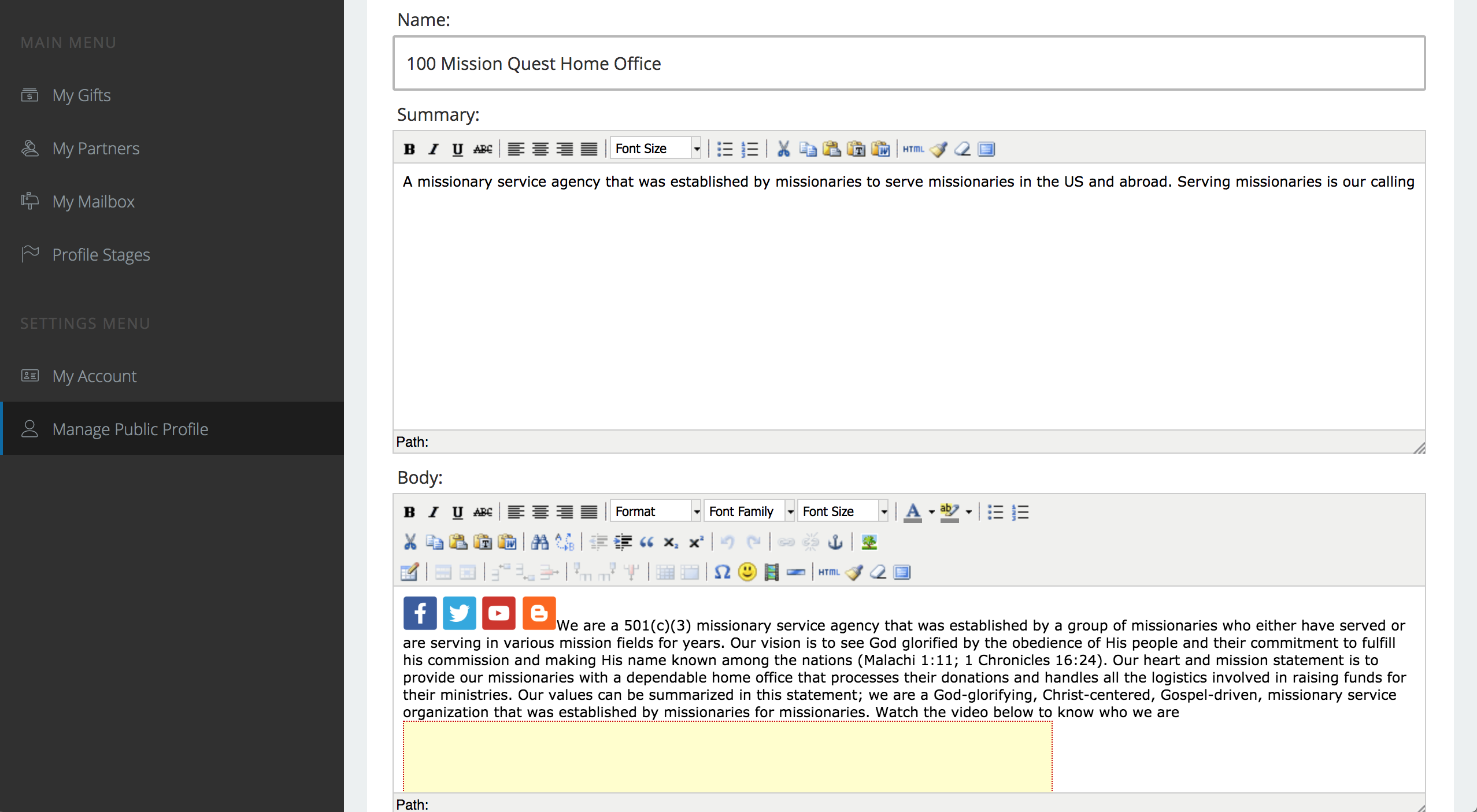Viewport: 1477px width, 812px height.
Task: Insert special character with omega icon
Action: pyautogui.click(x=721, y=572)
